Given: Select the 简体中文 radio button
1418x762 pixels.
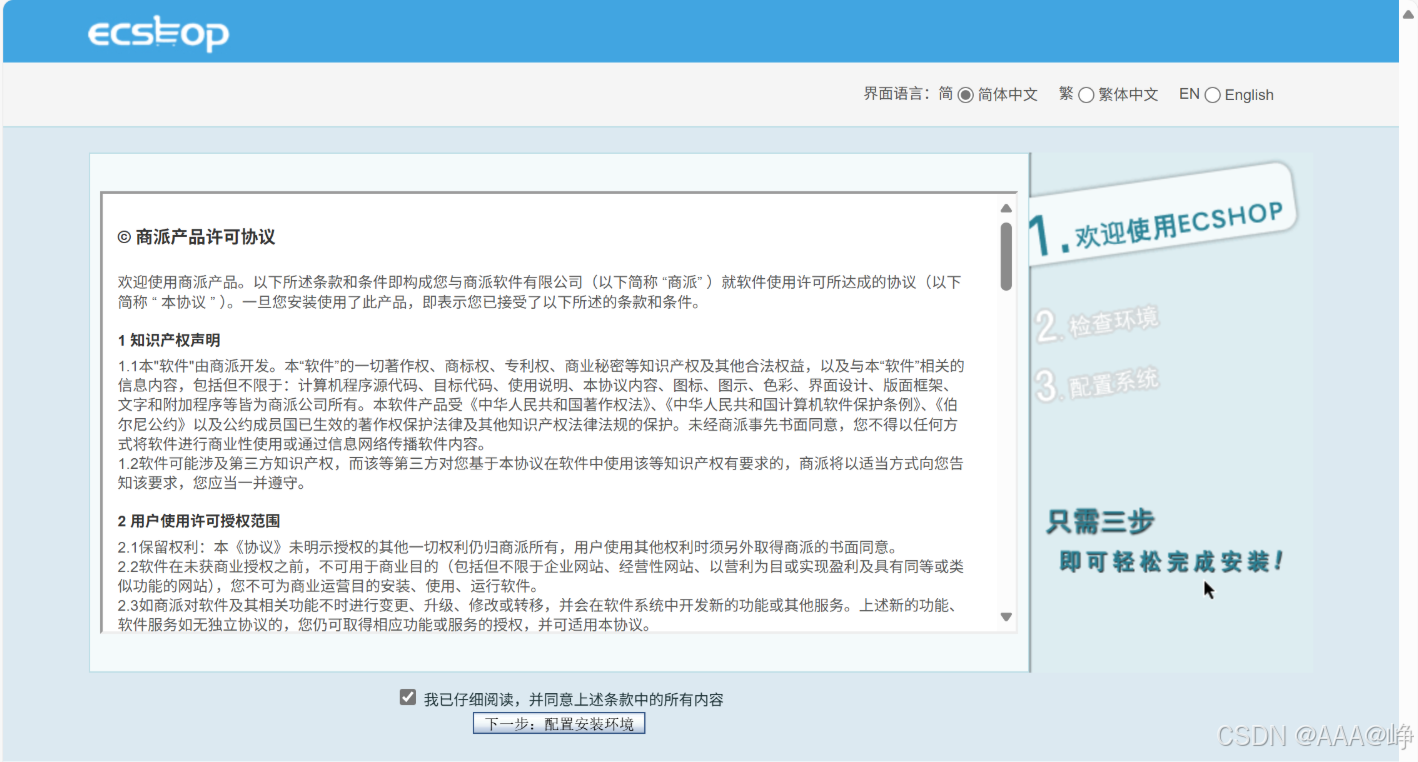Looking at the screenshot, I should [x=965, y=95].
